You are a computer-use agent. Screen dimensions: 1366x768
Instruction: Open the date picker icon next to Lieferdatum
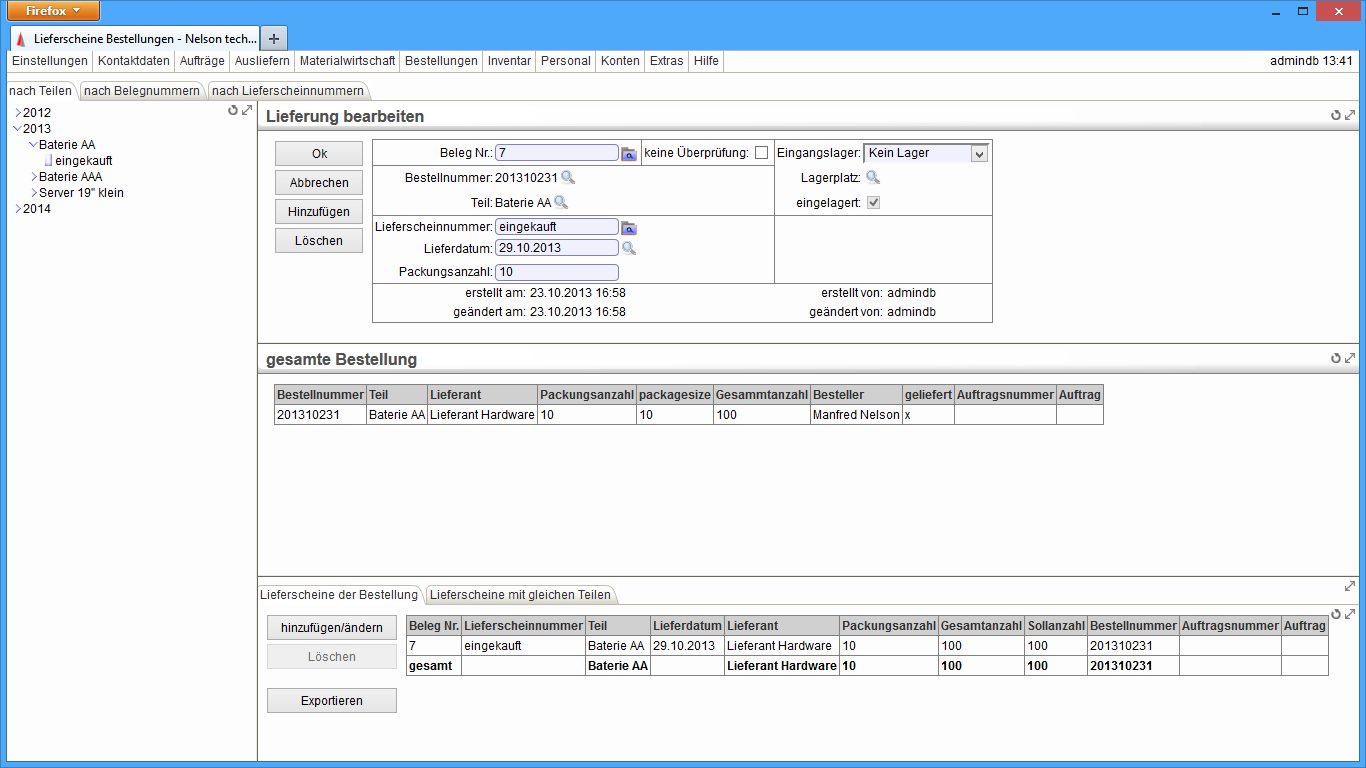click(x=628, y=248)
